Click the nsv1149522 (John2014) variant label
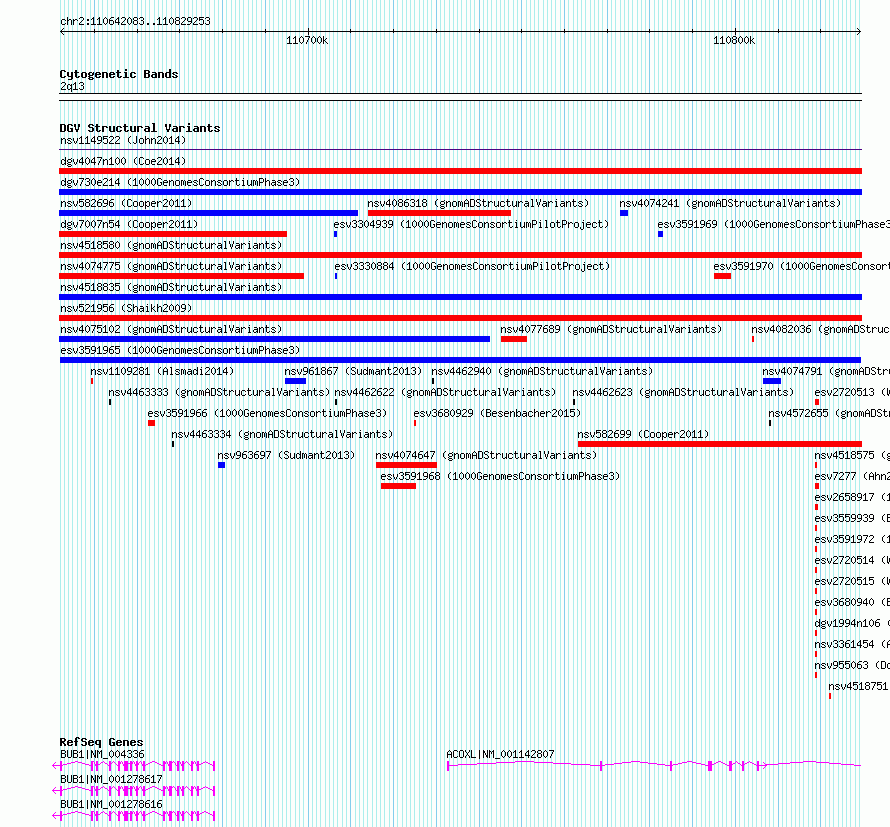The width and height of the screenshot is (890, 827). coord(123,140)
